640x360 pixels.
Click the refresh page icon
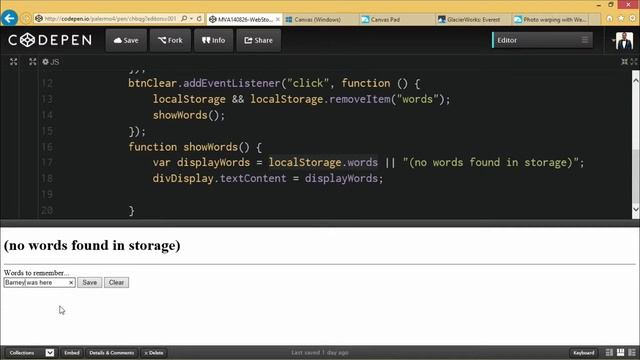[x=199, y=19]
